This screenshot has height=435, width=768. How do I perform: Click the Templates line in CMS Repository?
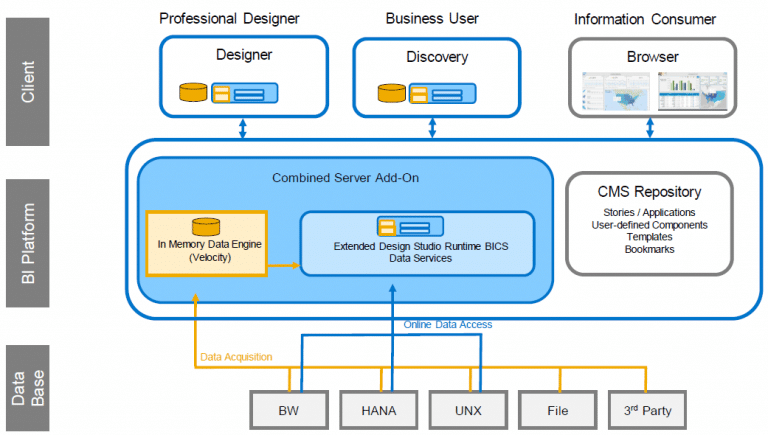pyautogui.click(x=649, y=237)
